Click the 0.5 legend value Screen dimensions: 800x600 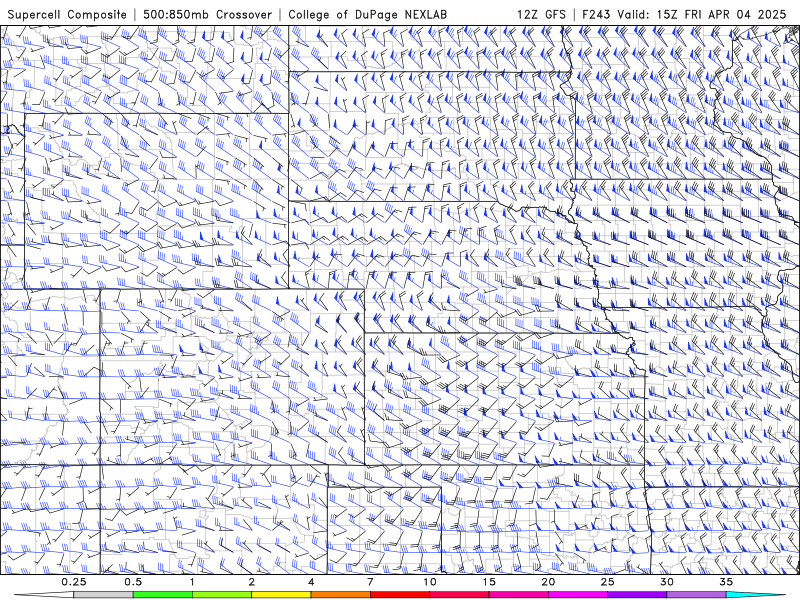(133, 582)
